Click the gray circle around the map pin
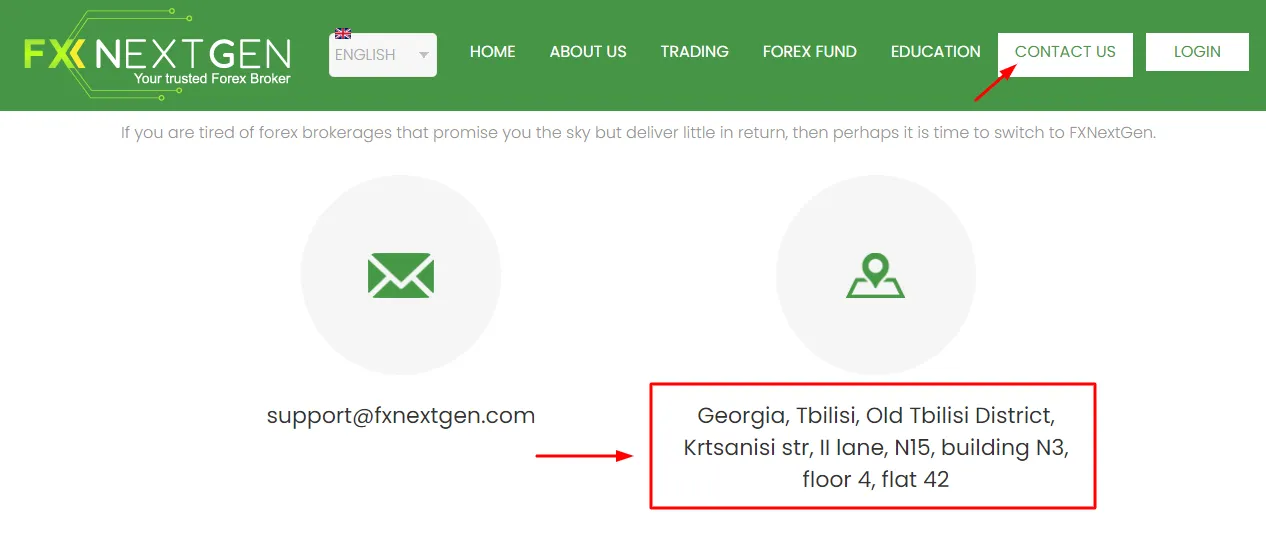Viewport: 1266px width, 546px height. coord(876,275)
